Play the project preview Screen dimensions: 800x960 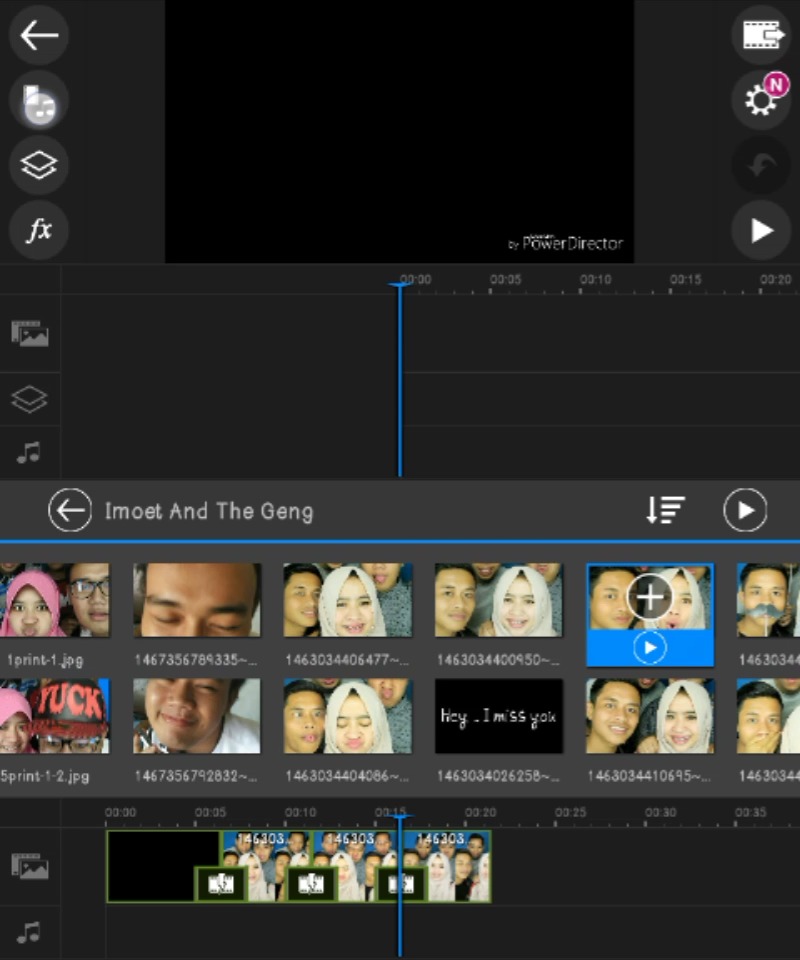762,231
